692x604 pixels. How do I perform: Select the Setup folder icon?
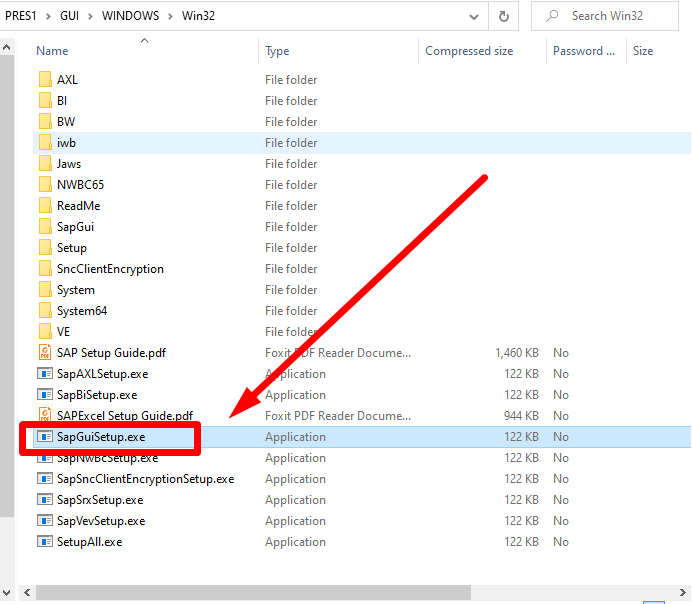45,248
